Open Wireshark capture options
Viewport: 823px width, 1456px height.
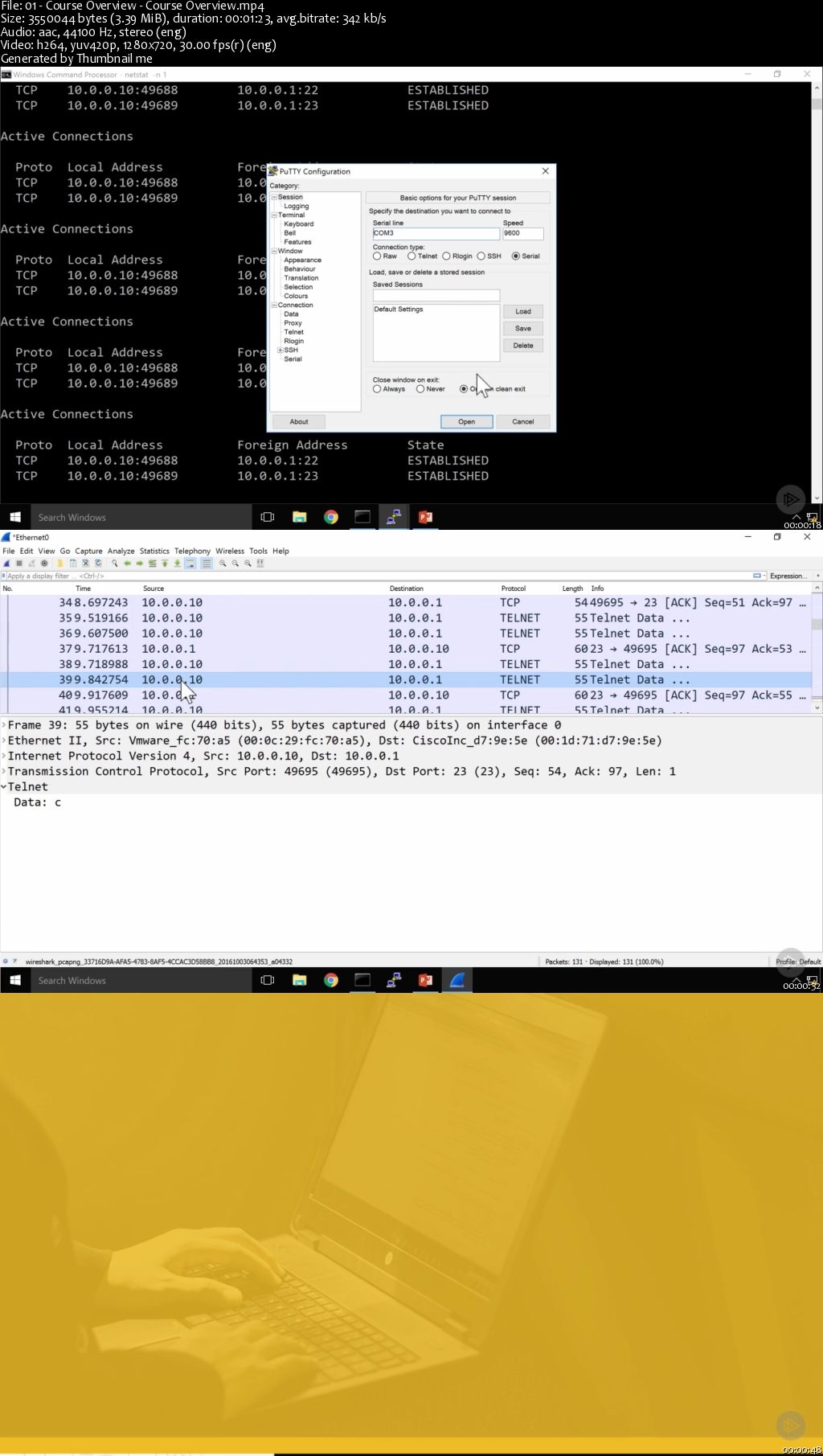(x=44, y=564)
